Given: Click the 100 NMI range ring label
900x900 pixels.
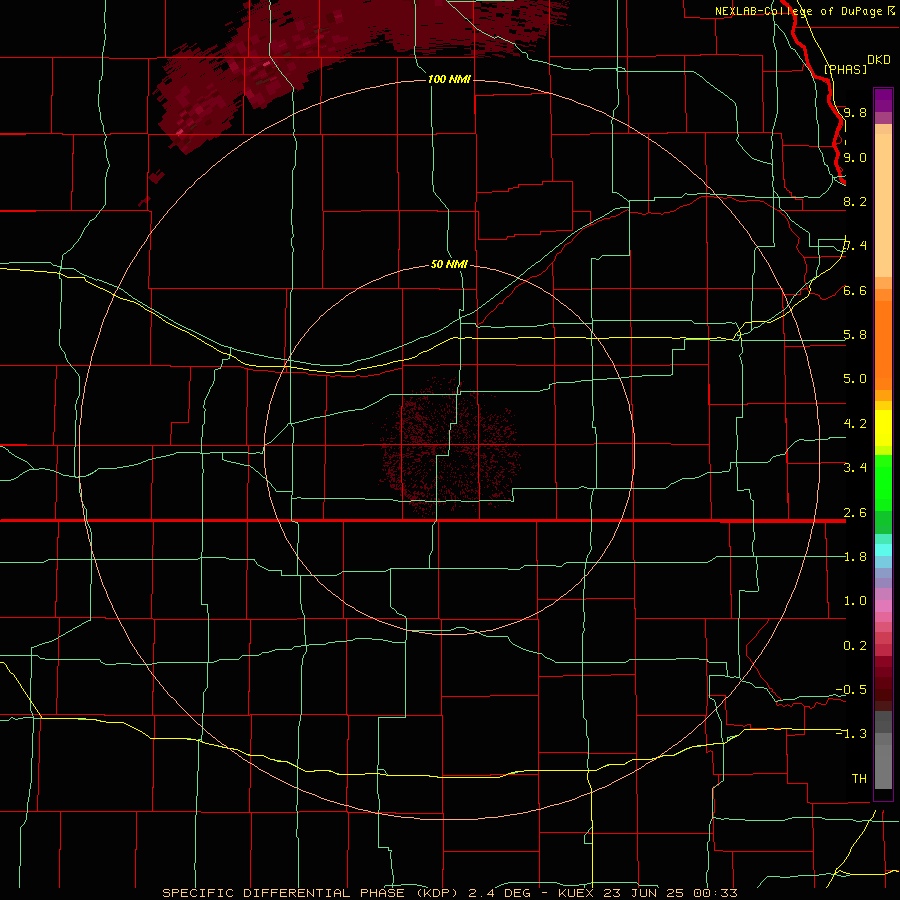Looking at the screenshot, I should click(449, 79).
